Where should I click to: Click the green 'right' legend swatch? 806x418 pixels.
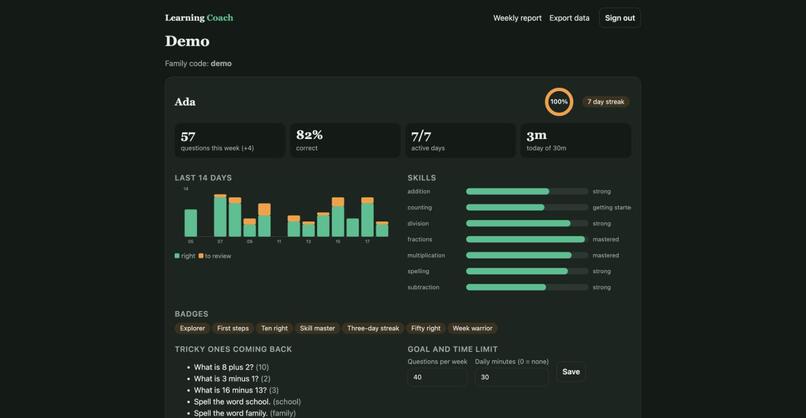(177, 256)
